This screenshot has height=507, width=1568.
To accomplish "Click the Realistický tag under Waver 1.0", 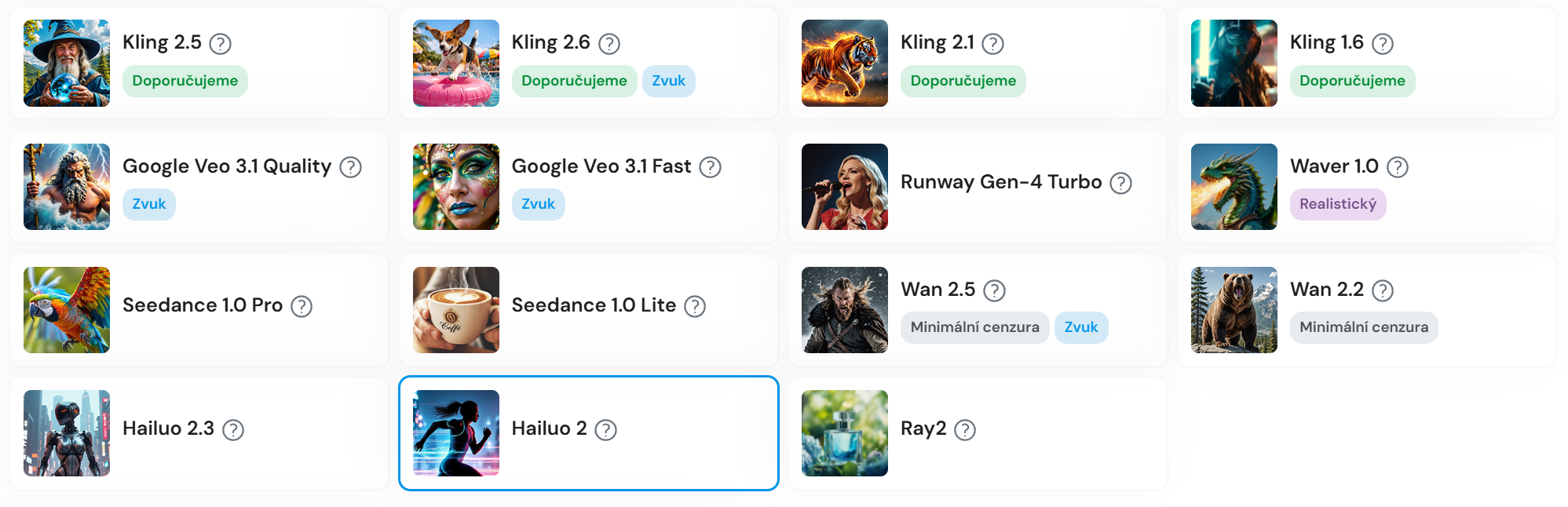I will 1338,204.
